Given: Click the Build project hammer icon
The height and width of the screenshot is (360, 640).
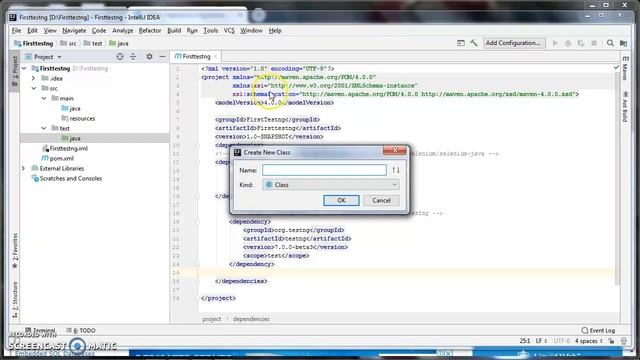Looking at the screenshot, I should pyautogui.click(x=474, y=43).
